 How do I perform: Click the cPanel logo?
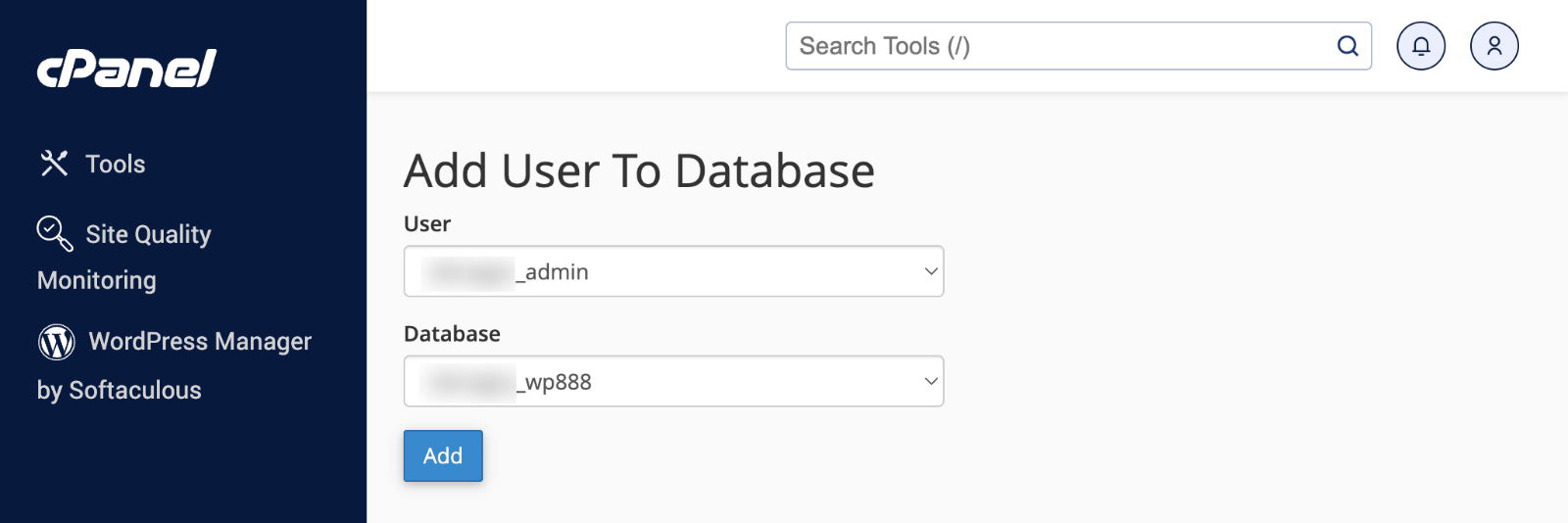coord(126,69)
